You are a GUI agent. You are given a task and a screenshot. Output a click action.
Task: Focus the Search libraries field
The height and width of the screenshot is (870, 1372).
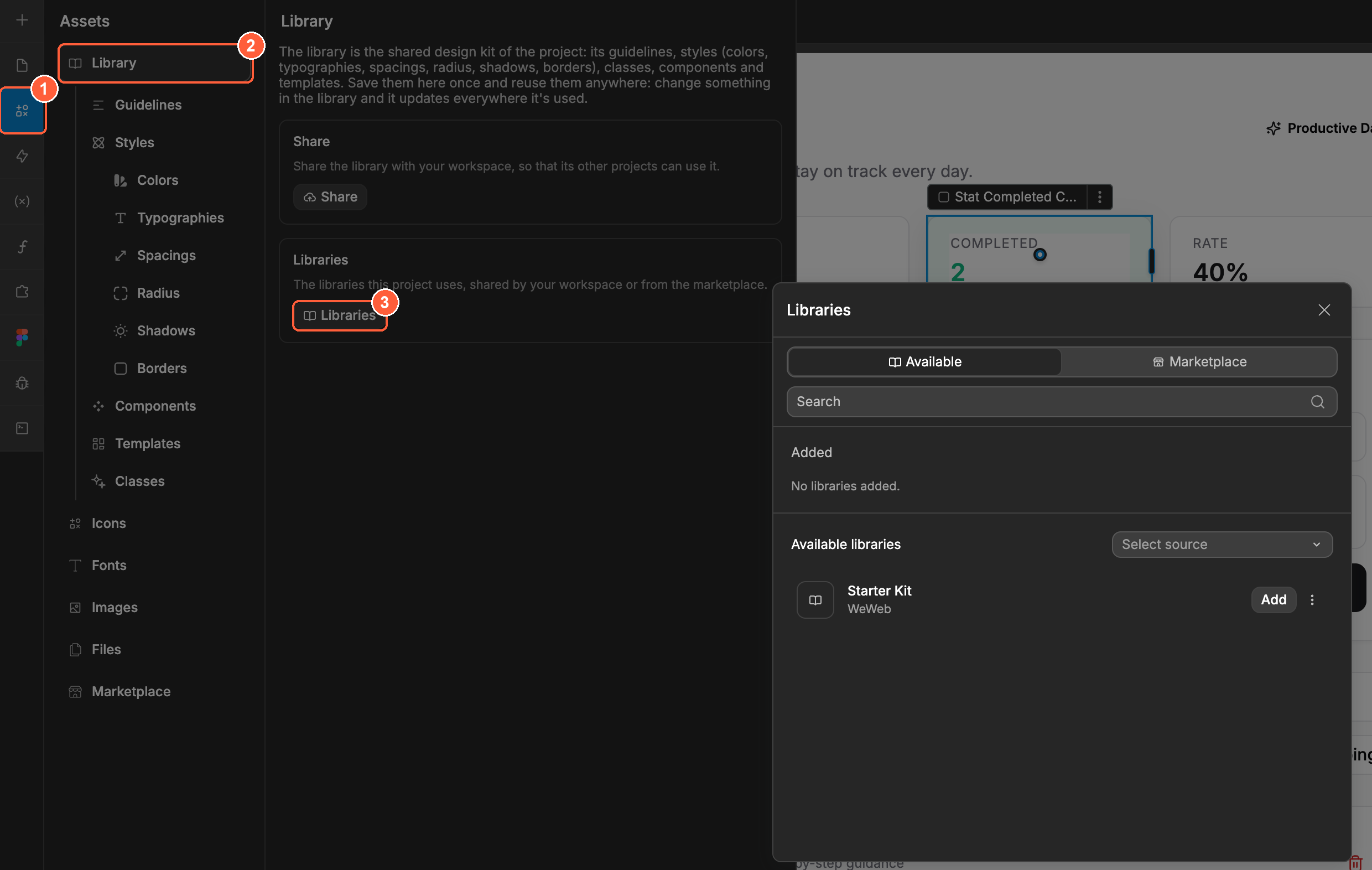[1062, 402]
